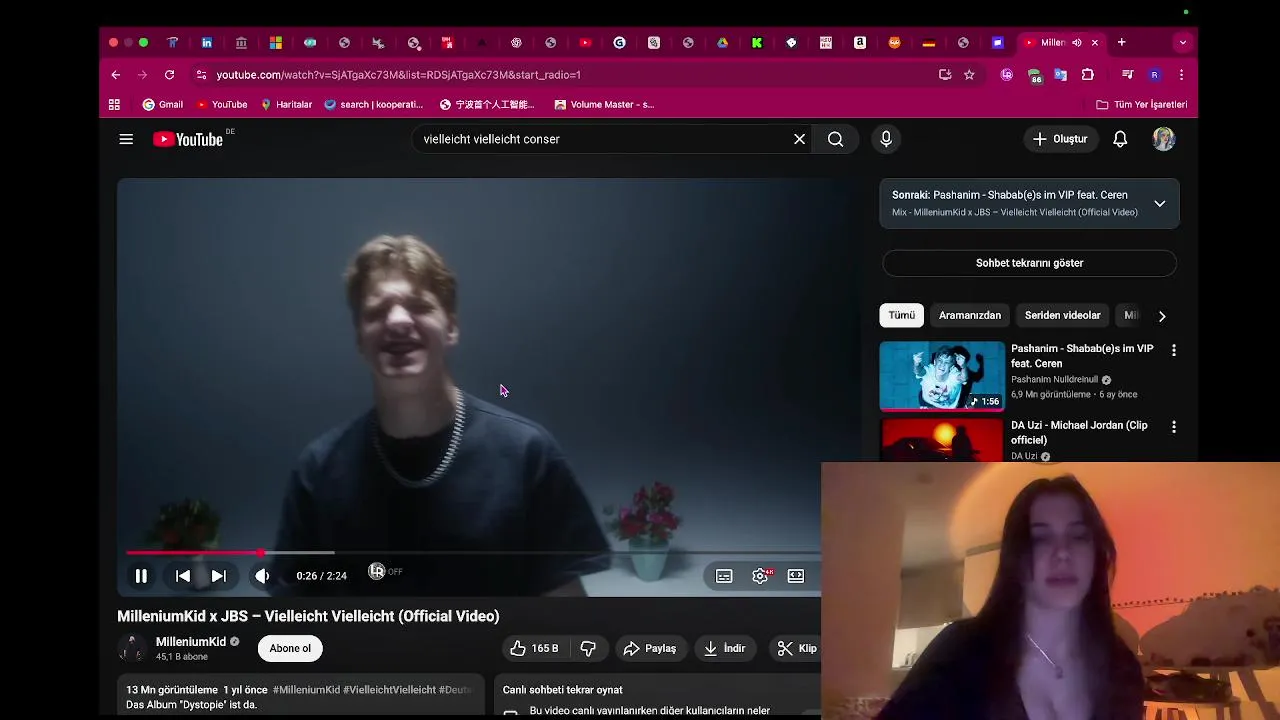Subscribe with Abone ol button

pyautogui.click(x=290, y=648)
